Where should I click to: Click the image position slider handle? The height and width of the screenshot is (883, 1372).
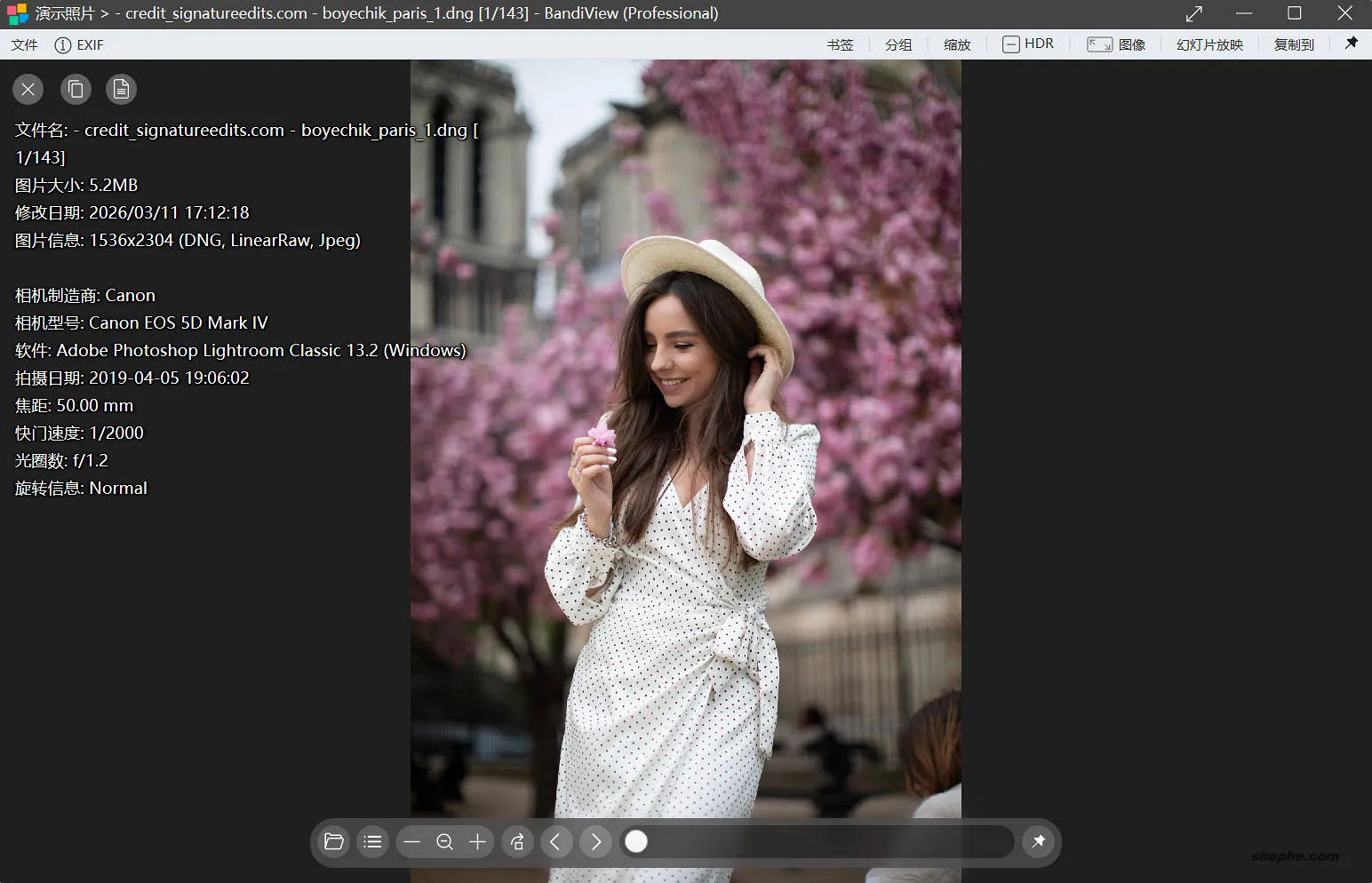636,841
